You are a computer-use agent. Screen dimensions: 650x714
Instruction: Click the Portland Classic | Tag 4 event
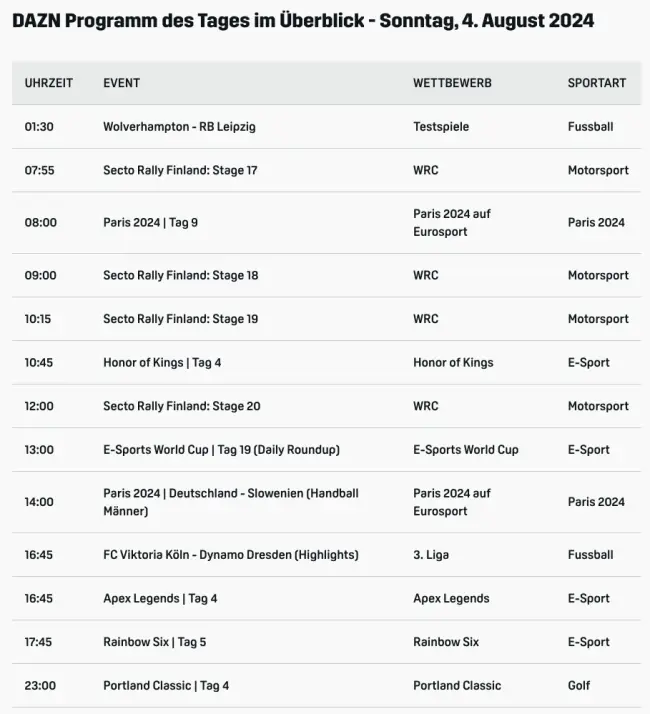tap(166, 685)
